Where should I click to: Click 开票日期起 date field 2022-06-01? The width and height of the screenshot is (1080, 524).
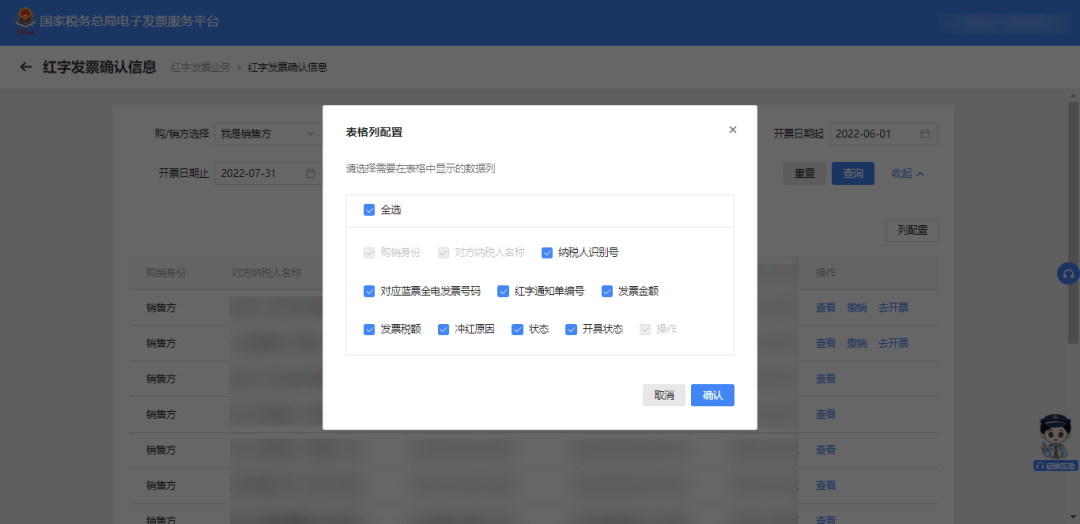pyautogui.click(x=883, y=134)
